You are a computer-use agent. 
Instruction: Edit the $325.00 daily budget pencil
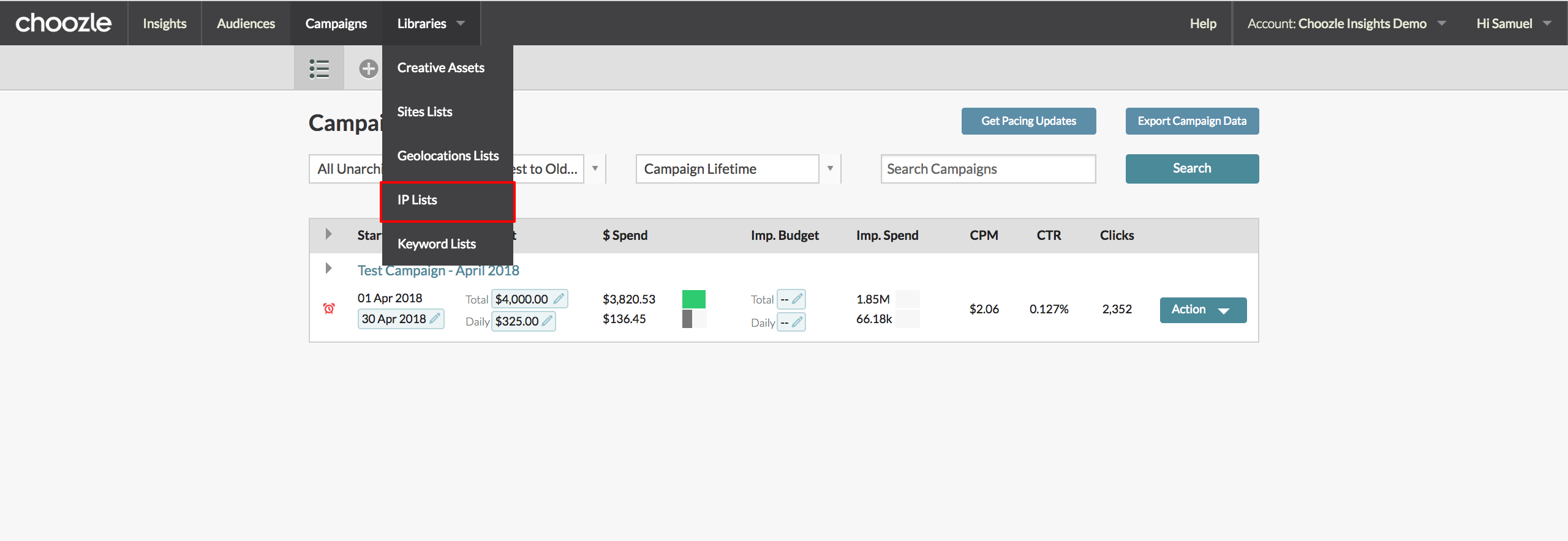coord(548,321)
